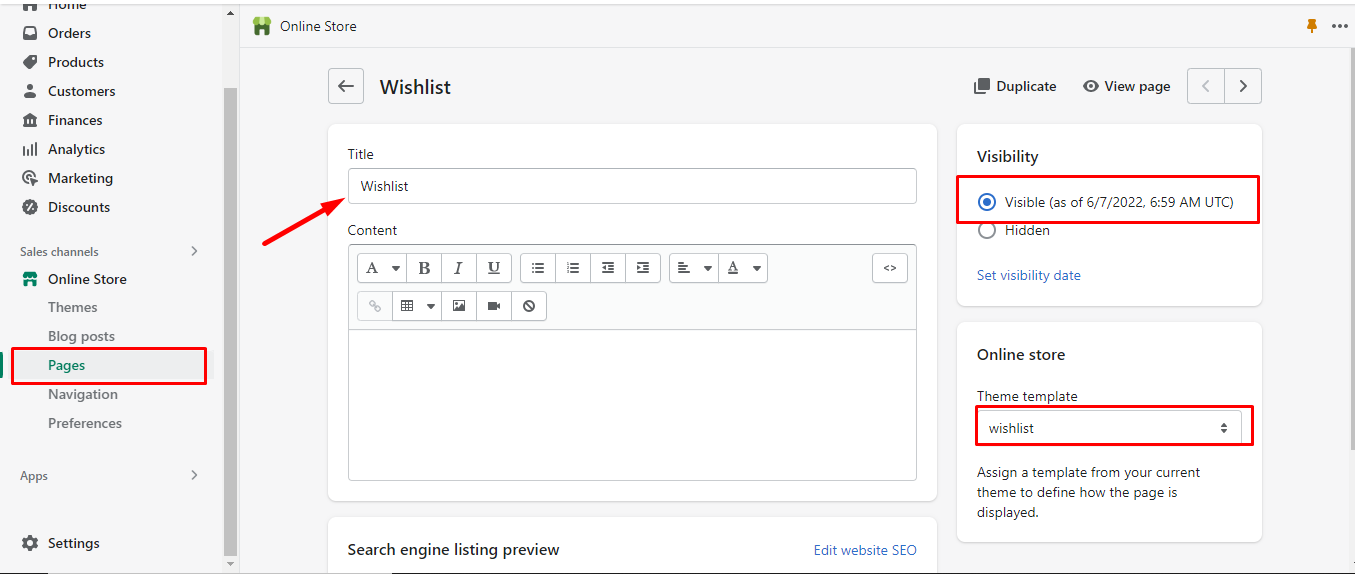Select the Hidden visibility option

click(987, 231)
